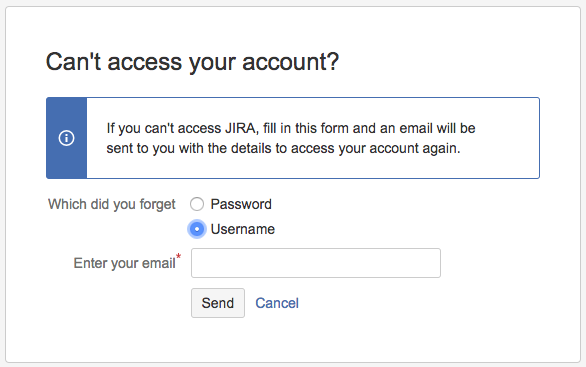
Task: Click the word 'email' in field label
Action: click(158, 263)
